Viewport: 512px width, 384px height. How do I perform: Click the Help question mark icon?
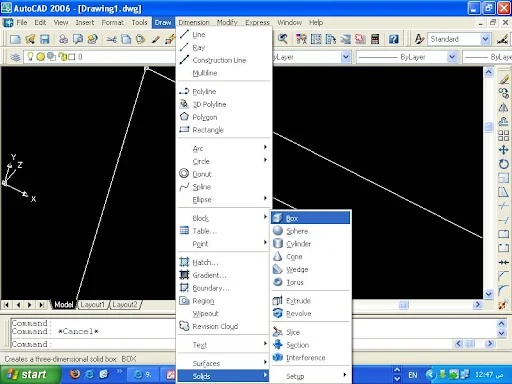(394, 39)
